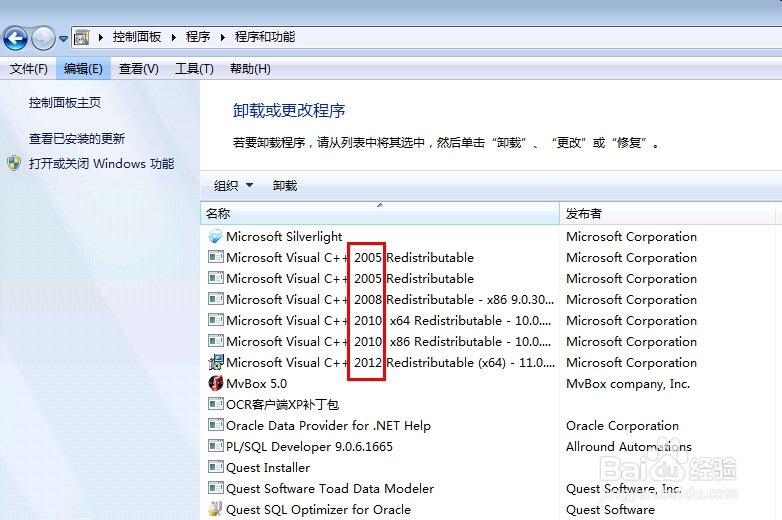Click the OCR客户端XP补丁包 icon
This screenshot has height=520, width=782.
tap(215, 404)
